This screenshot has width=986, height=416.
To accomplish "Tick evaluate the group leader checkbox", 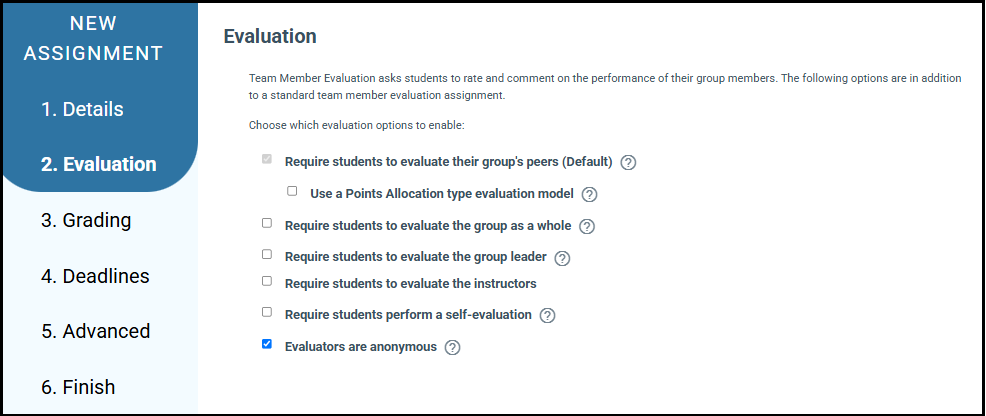I will (267, 255).
